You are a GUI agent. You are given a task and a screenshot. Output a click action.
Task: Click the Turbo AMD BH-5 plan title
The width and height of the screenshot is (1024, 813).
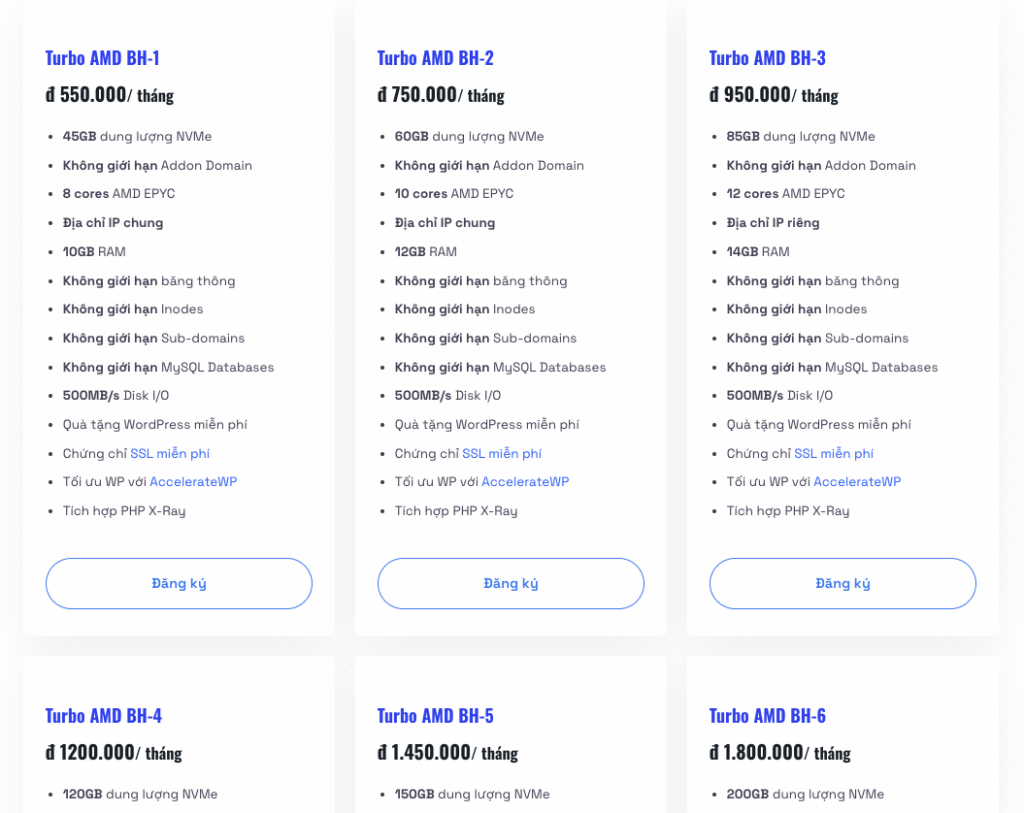coord(435,716)
